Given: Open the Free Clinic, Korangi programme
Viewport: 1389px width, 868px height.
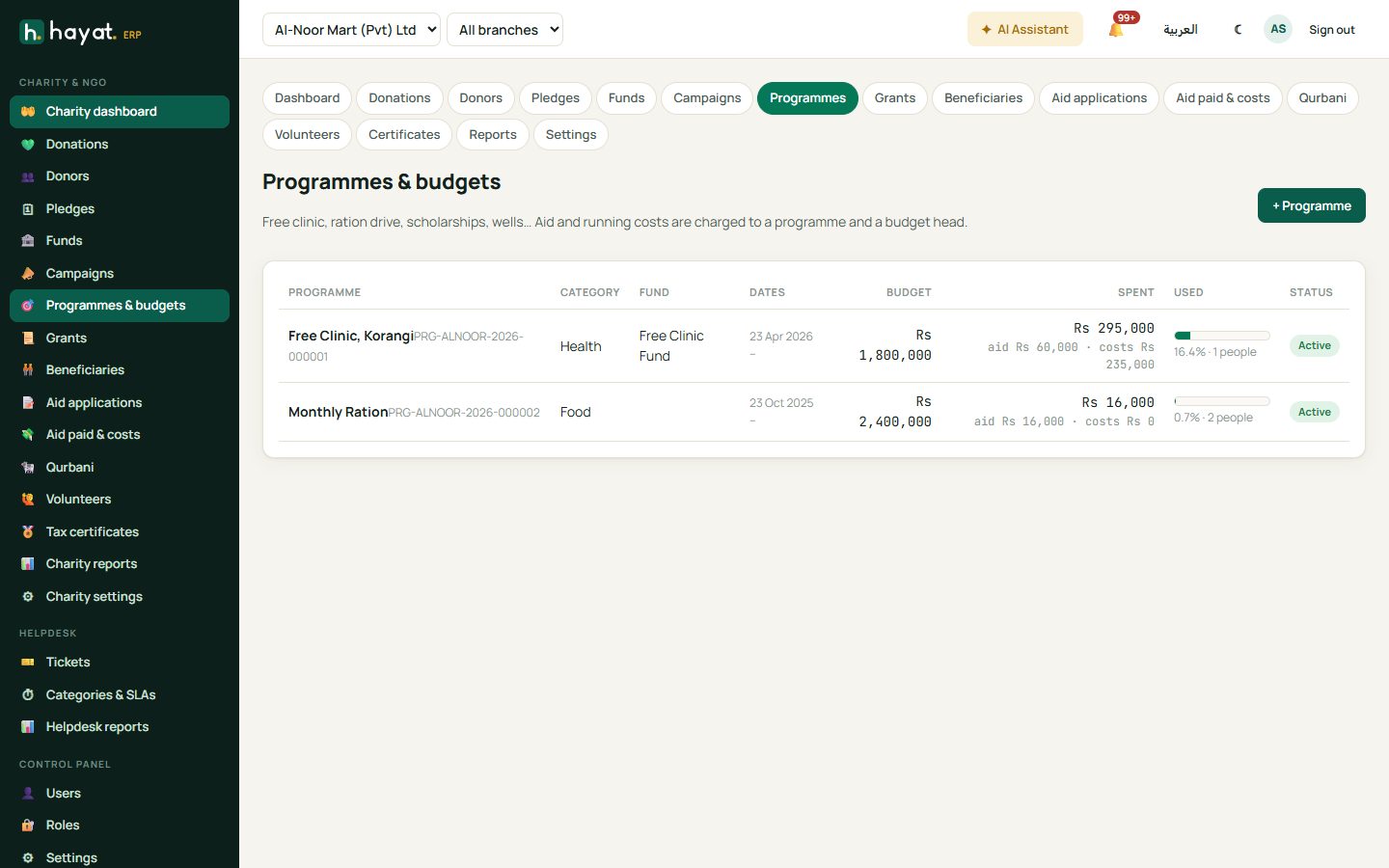Looking at the screenshot, I should (351, 336).
